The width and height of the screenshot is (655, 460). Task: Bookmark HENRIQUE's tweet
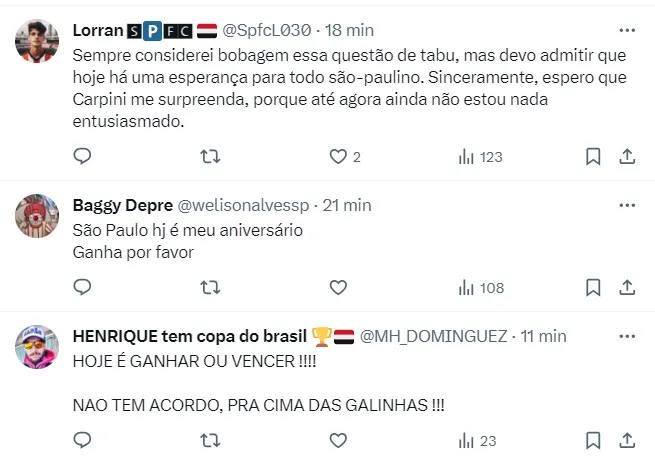point(593,440)
